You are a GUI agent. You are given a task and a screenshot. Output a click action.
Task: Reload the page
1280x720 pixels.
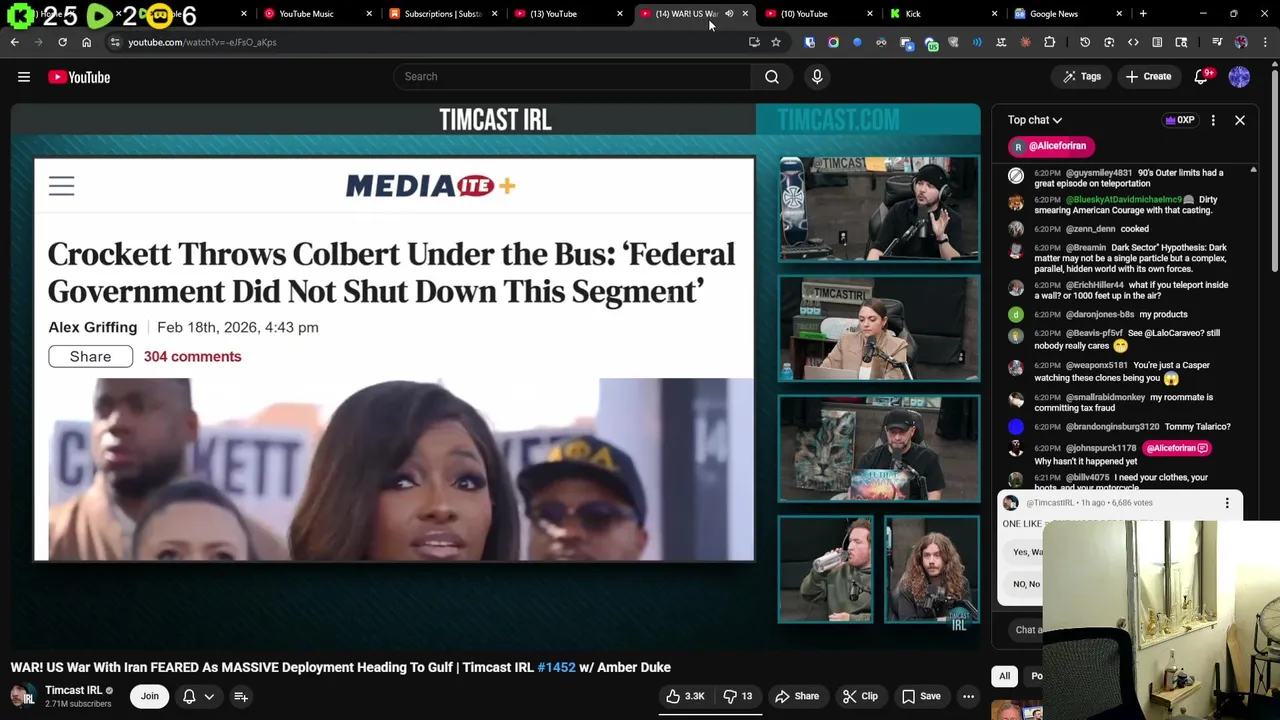tap(62, 42)
